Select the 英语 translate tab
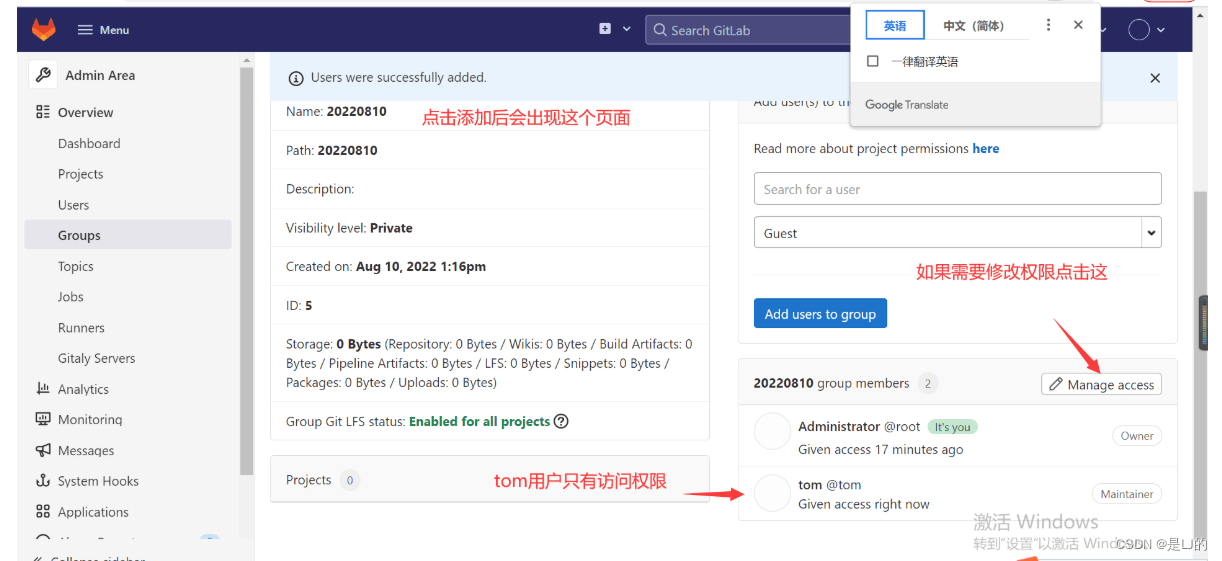1222x561 pixels. click(x=895, y=26)
